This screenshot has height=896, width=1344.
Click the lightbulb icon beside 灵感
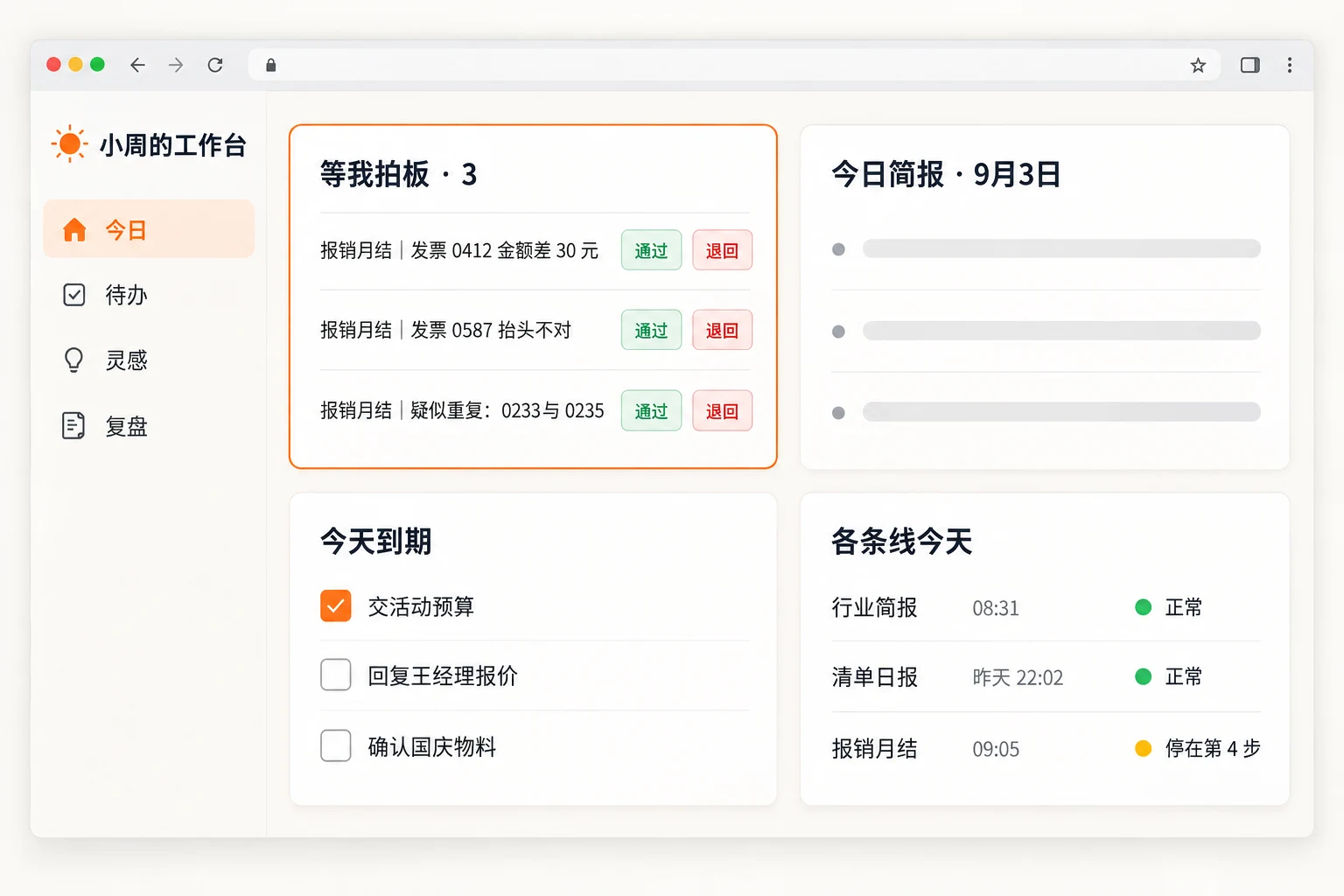coord(74,360)
